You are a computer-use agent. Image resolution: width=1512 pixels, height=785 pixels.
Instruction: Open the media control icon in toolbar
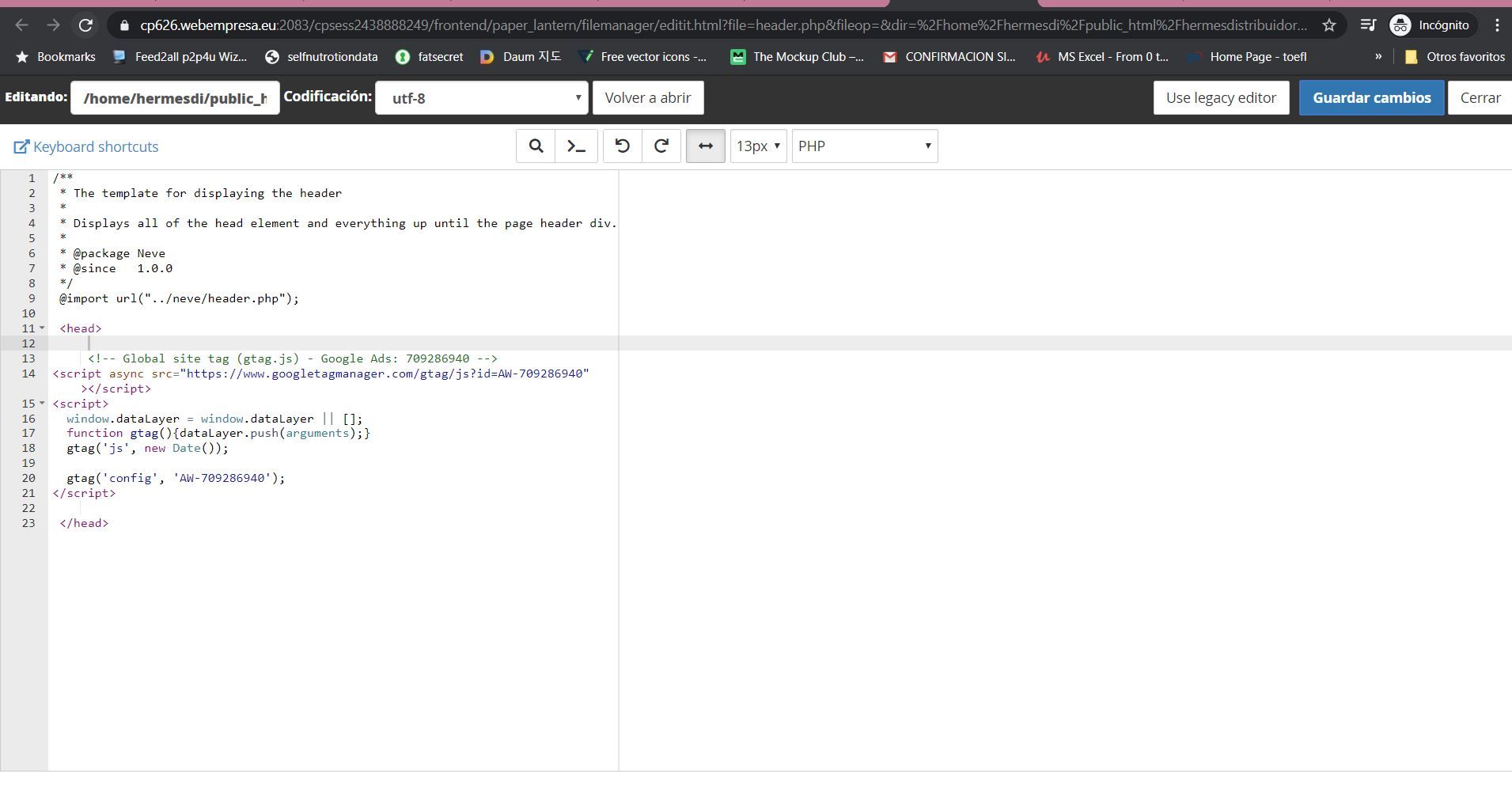coord(1368,25)
